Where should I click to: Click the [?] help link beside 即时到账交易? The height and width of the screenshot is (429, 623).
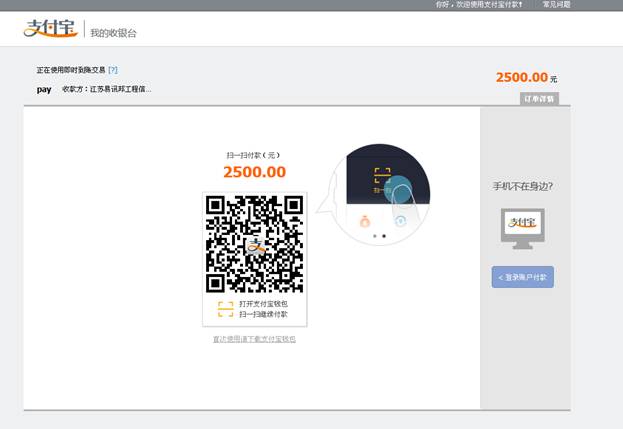113,70
